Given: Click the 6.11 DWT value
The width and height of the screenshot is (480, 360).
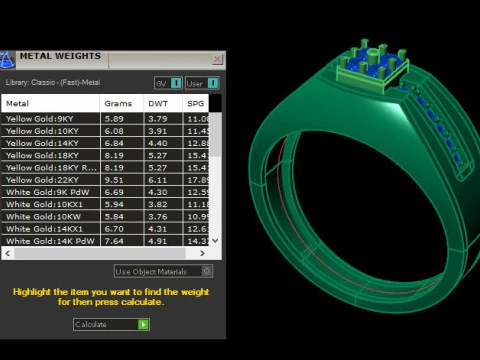Looking at the screenshot, I should 157,180.
